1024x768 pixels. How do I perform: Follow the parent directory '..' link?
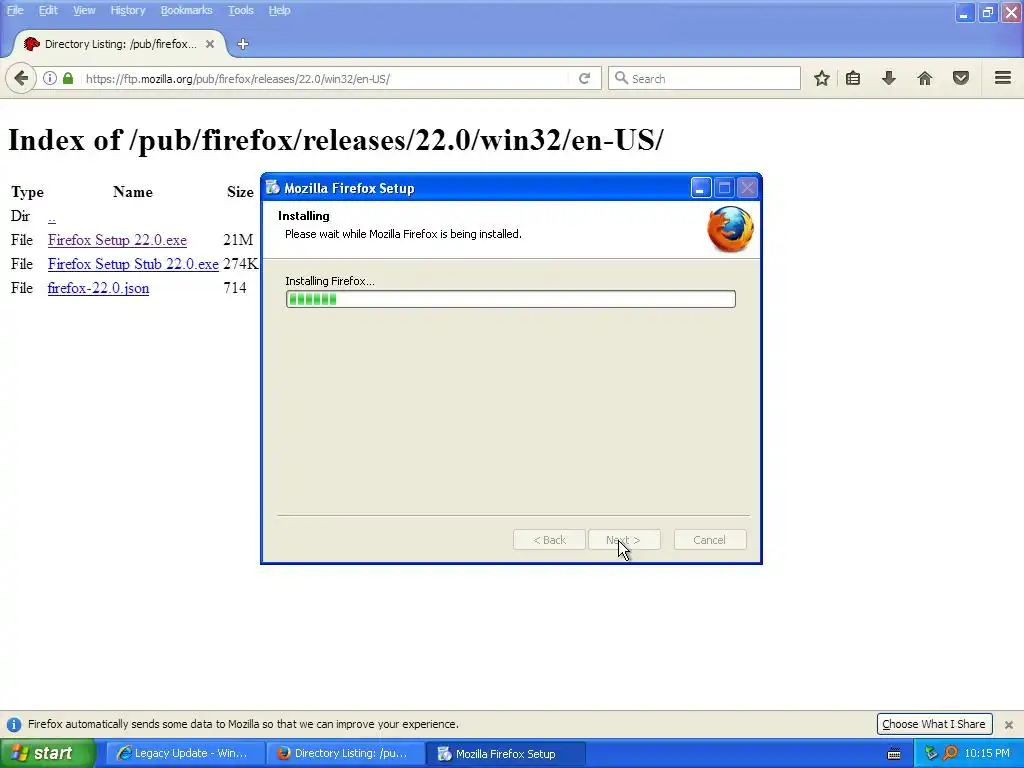point(52,216)
